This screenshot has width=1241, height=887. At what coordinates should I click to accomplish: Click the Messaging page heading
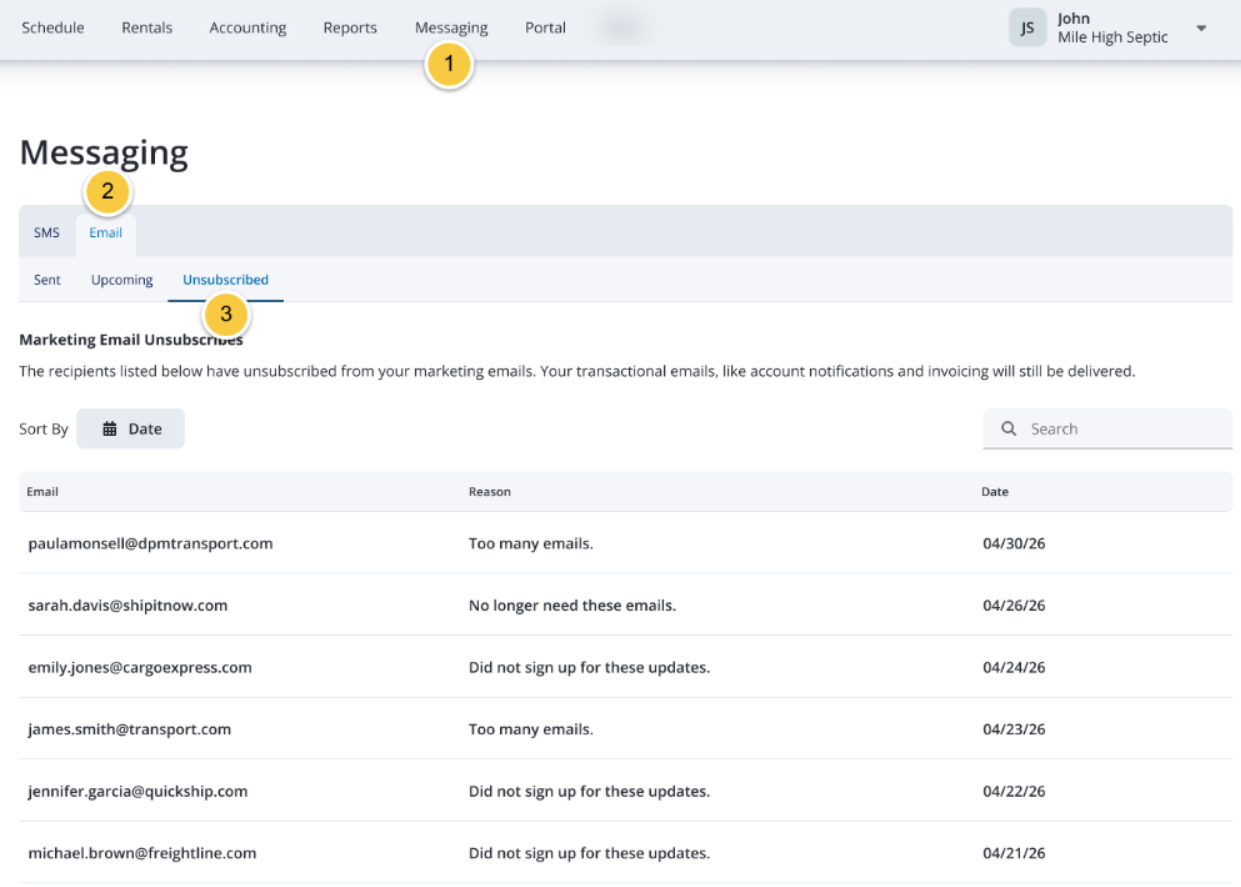[104, 153]
